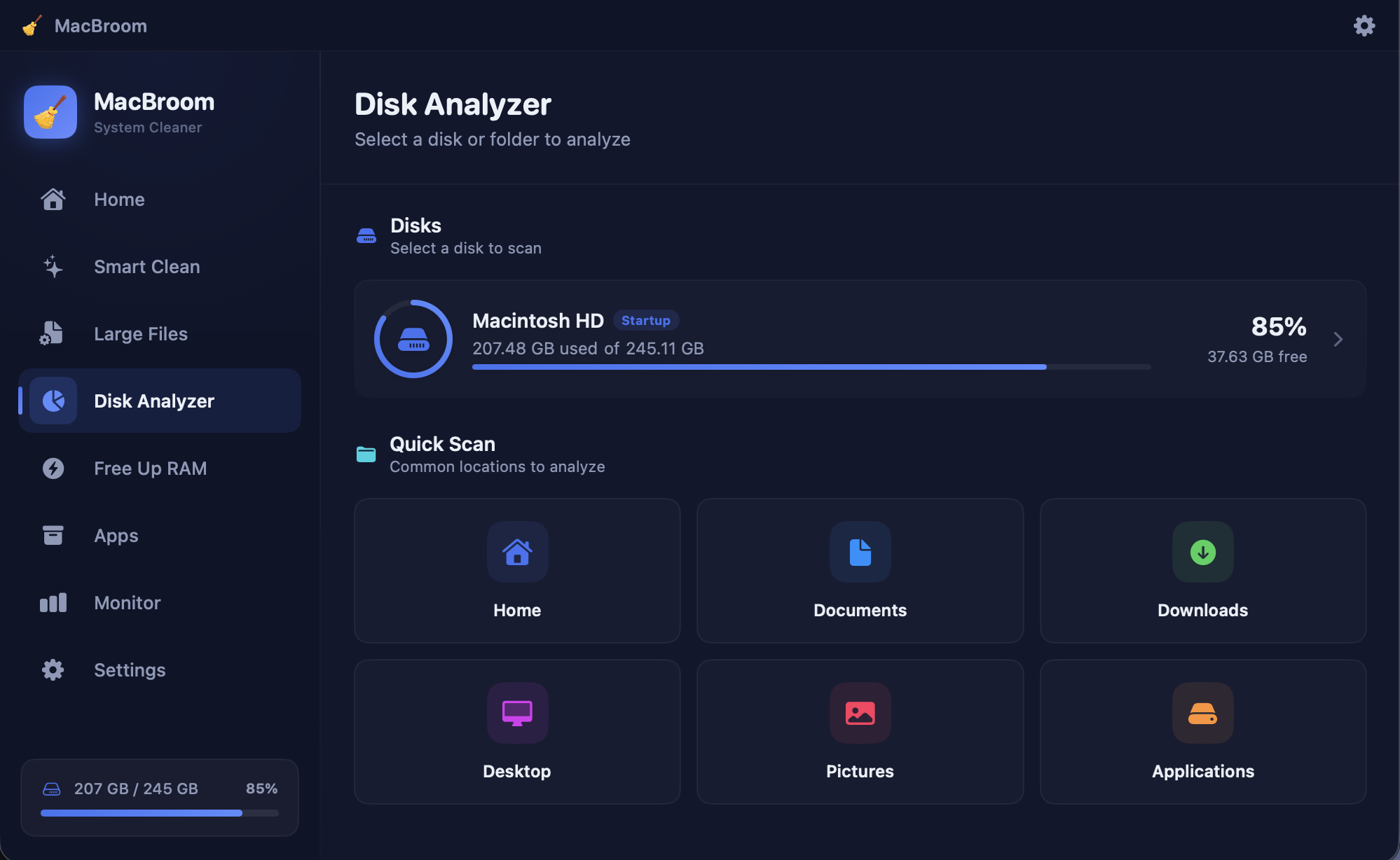The width and height of the screenshot is (1400, 860).
Task: Scan the Documents folder card
Action: click(860, 571)
